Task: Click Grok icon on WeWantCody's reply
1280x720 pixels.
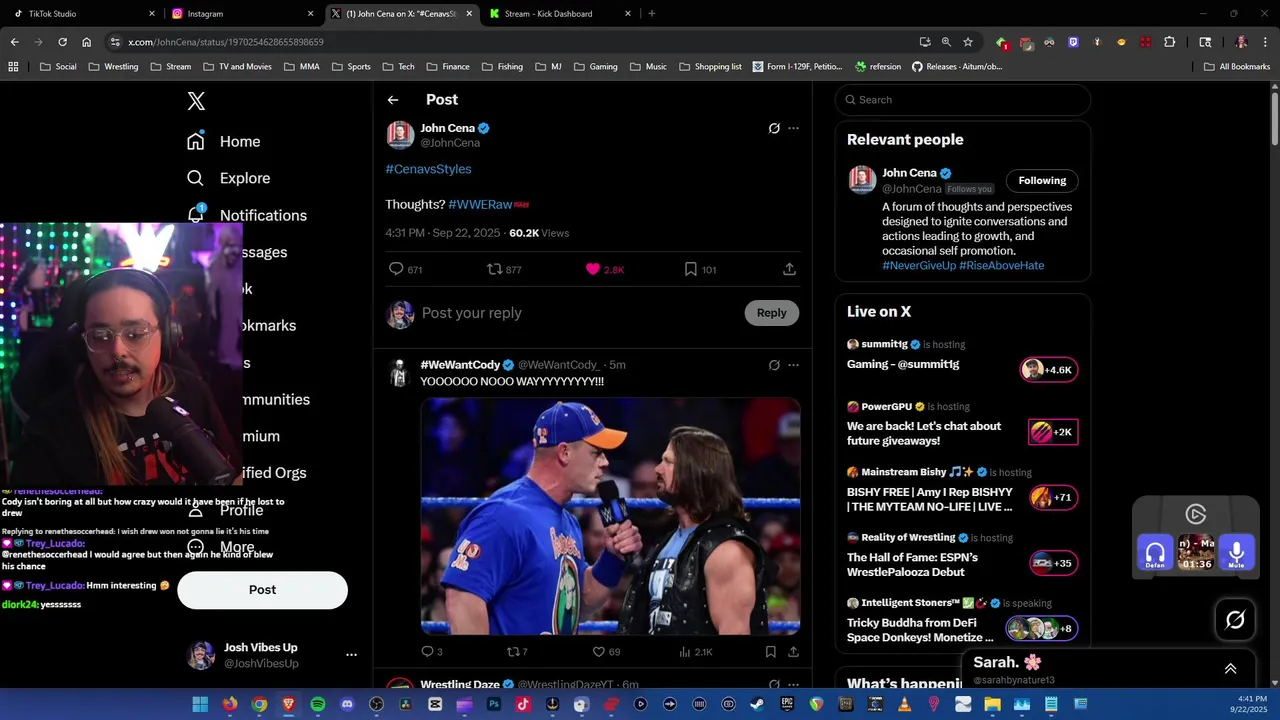Action: pos(774,365)
